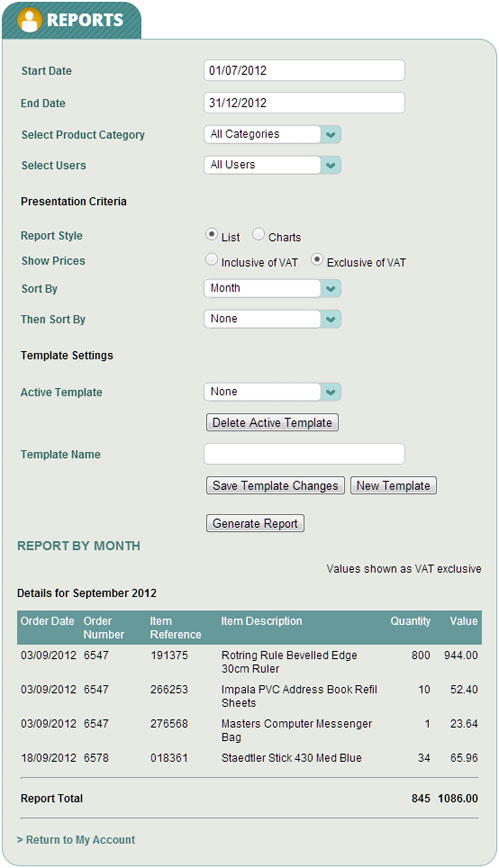The width and height of the screenshot is (499, 868).
Task: Open the Sort By Month dropdown
Action: coord(272,288)
